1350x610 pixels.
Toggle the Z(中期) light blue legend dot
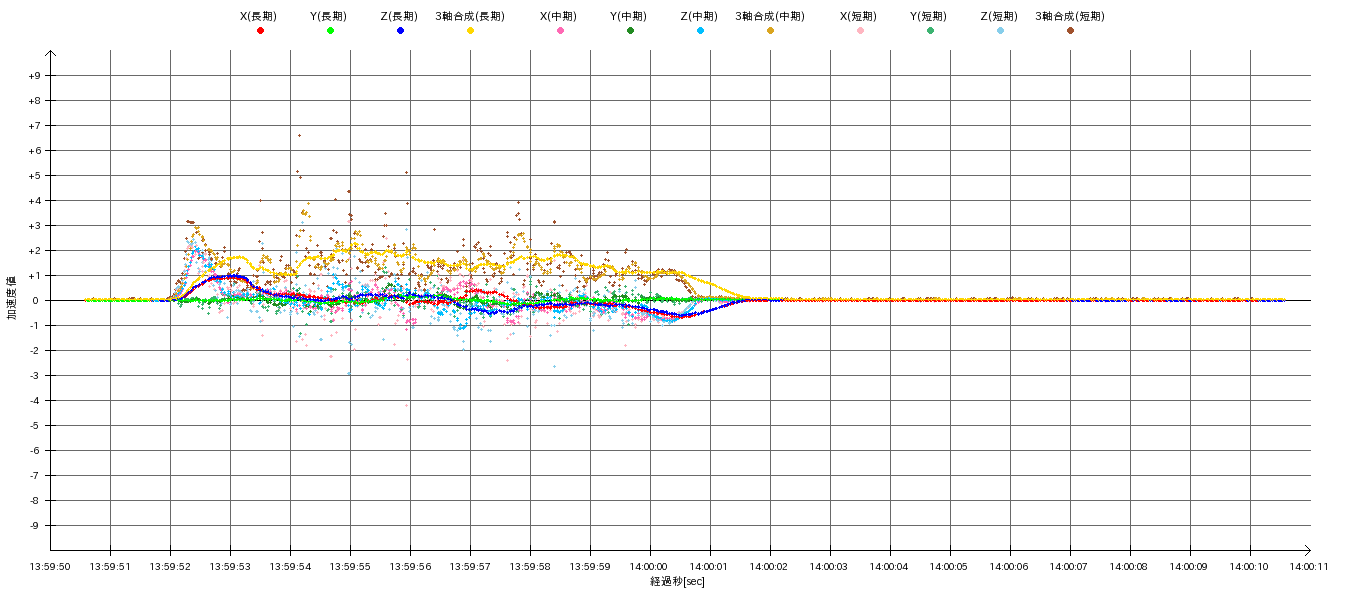tap(700, 31)
